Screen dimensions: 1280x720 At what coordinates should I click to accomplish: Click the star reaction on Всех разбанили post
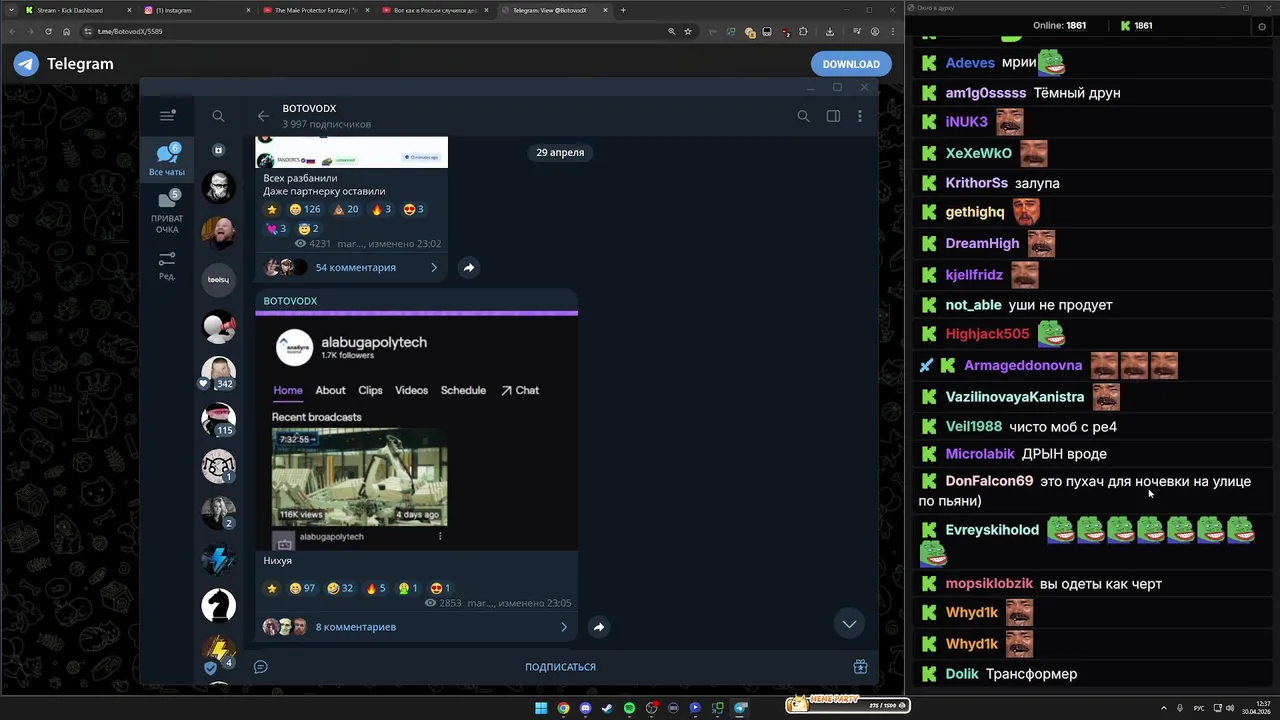pos(272,209)
